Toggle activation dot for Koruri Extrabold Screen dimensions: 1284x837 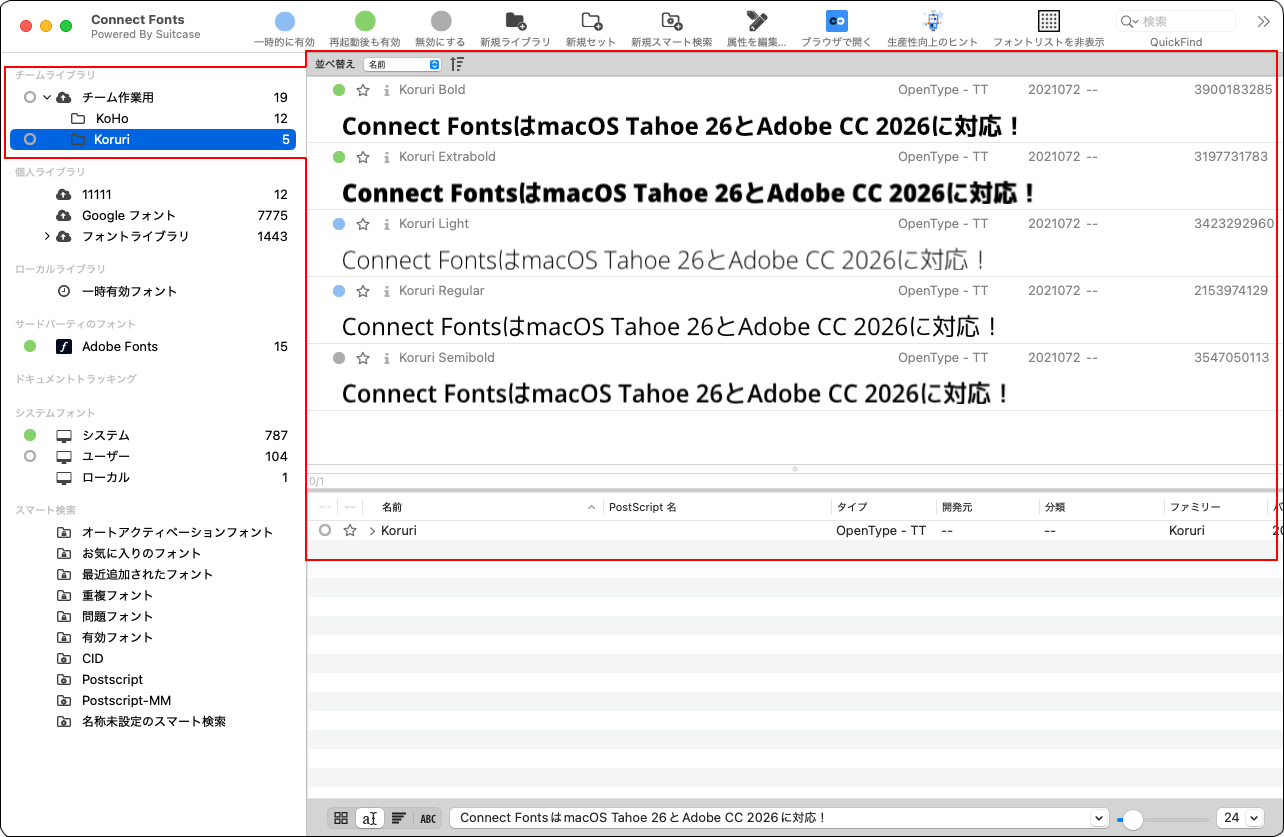coord(339,157)
